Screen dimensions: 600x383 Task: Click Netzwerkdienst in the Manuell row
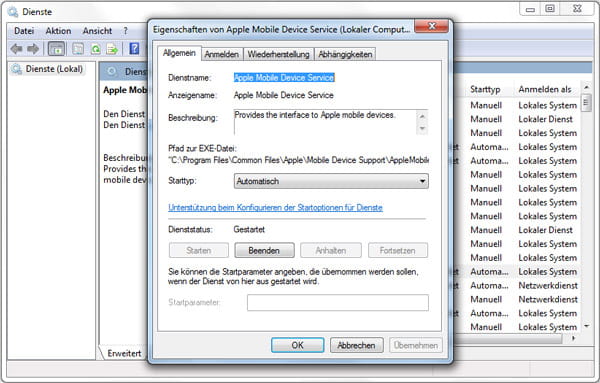[548, 299]
